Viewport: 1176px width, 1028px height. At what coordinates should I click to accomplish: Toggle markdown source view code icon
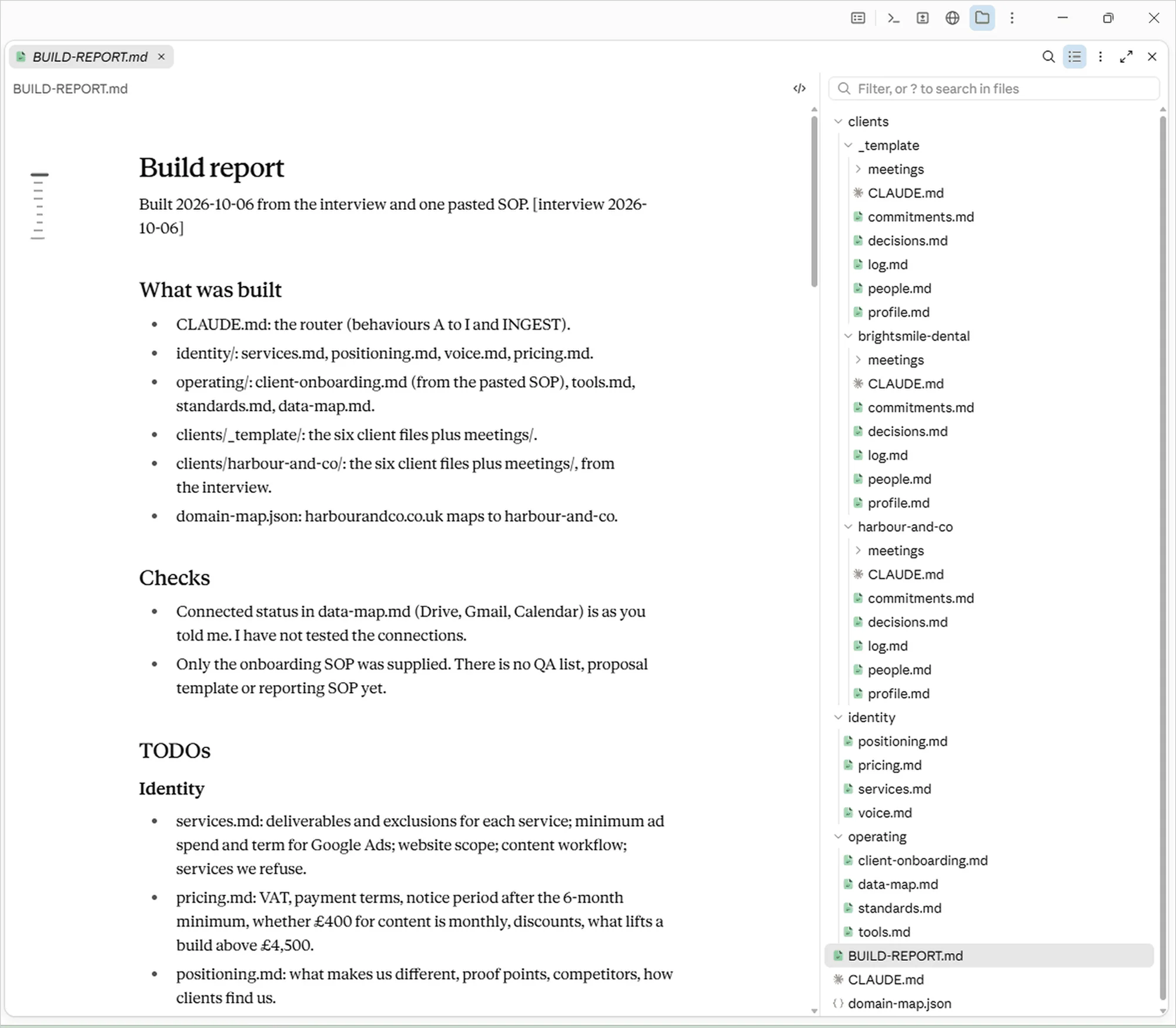799,89
